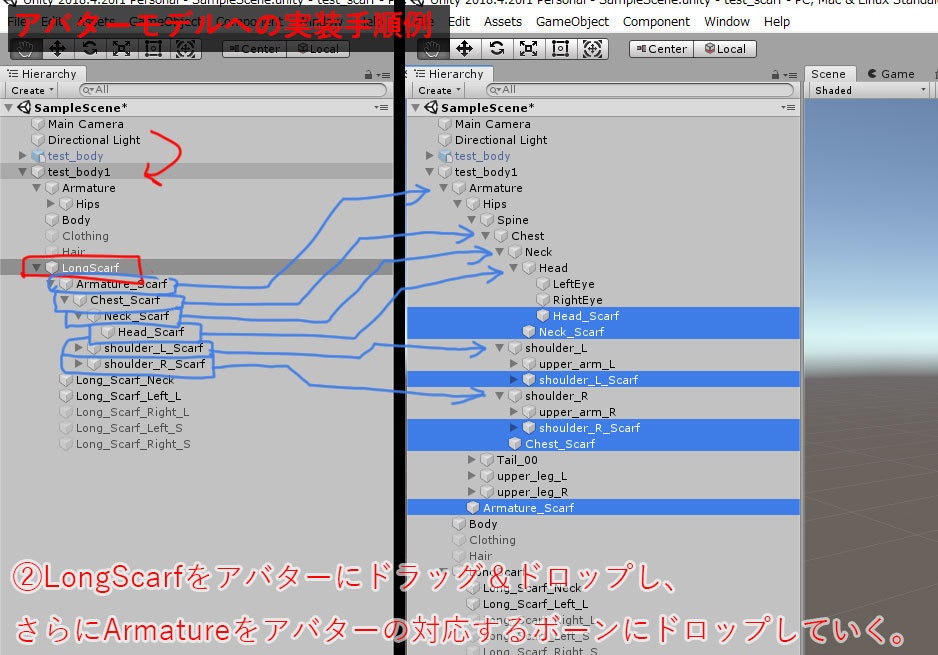Collapse Chest in the right hierarchy
This screenshot has height=655, width=938.
coord(486,236)
